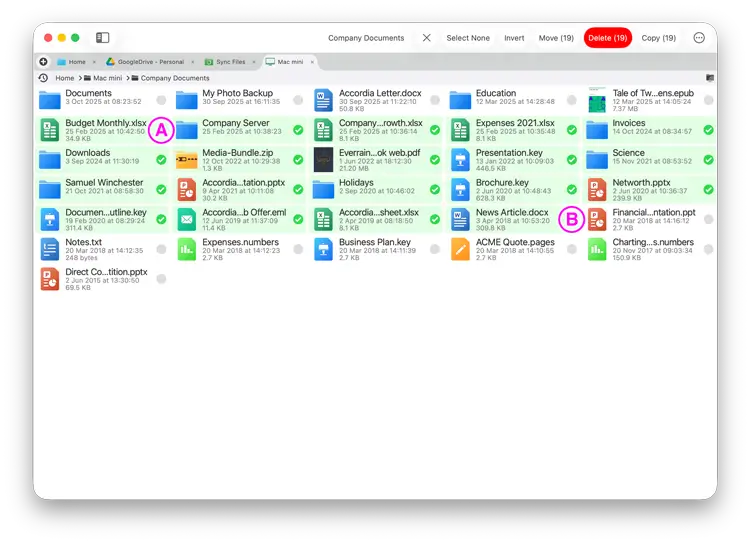Viewport: 750px width, 543px height.
Task: Switch to the GoogleDrive - Personal tab
Action: pos(147,62)
